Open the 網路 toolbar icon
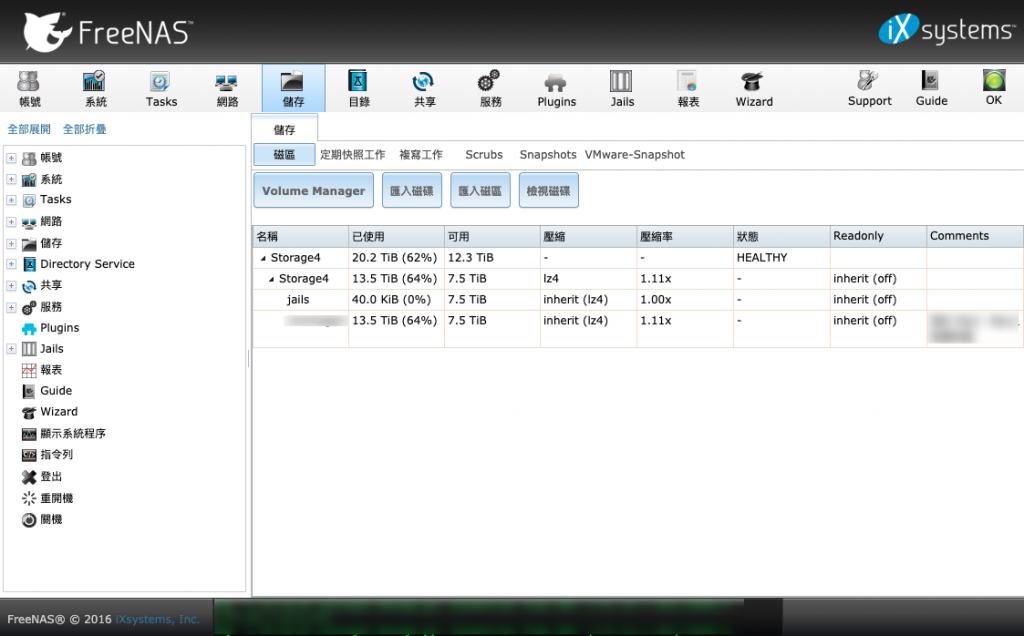 click(x=227, y=88)
